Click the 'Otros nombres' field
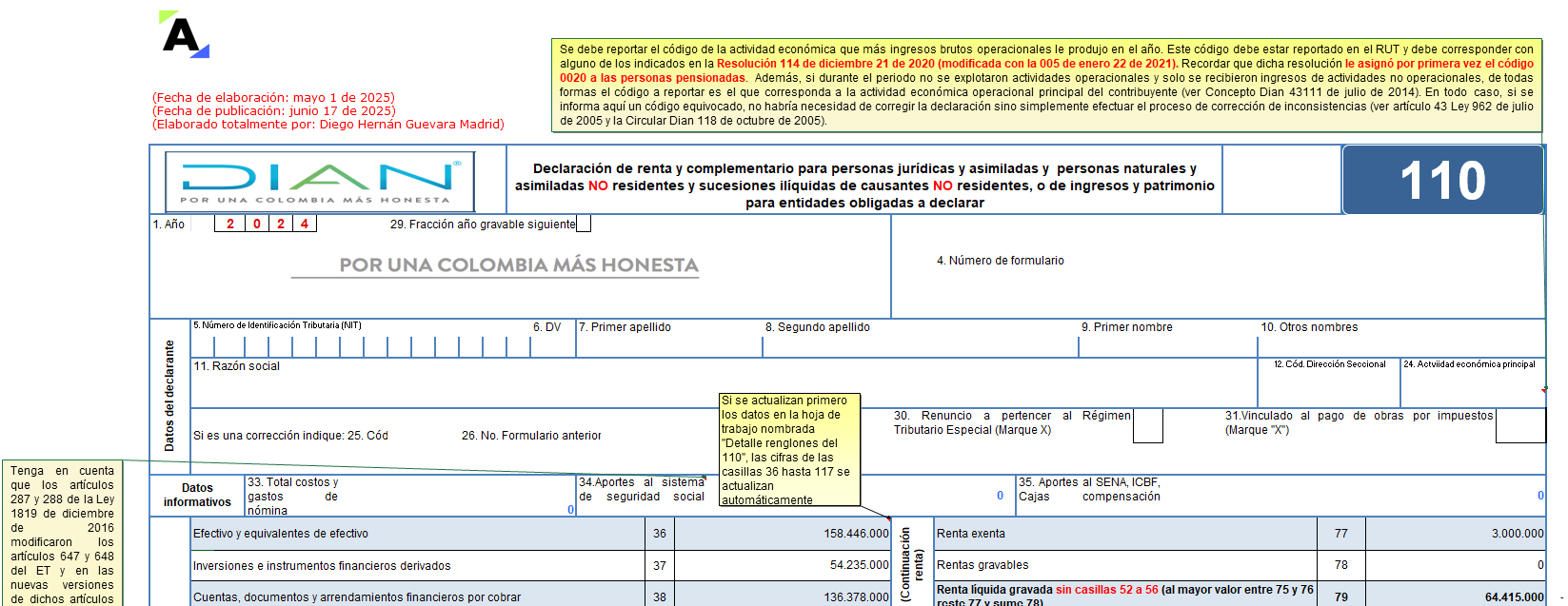This screenshot has height=606, width=1568. [x=1401, y=339]
